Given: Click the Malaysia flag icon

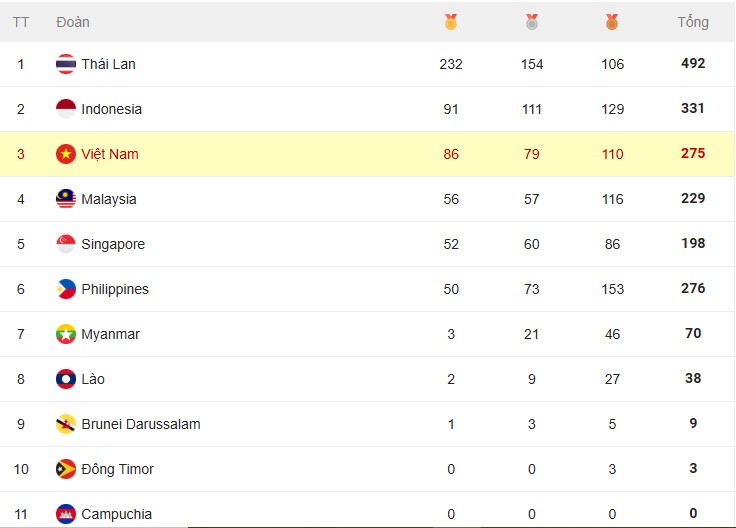Looking at the screenshot, I should tap(66, 199).
